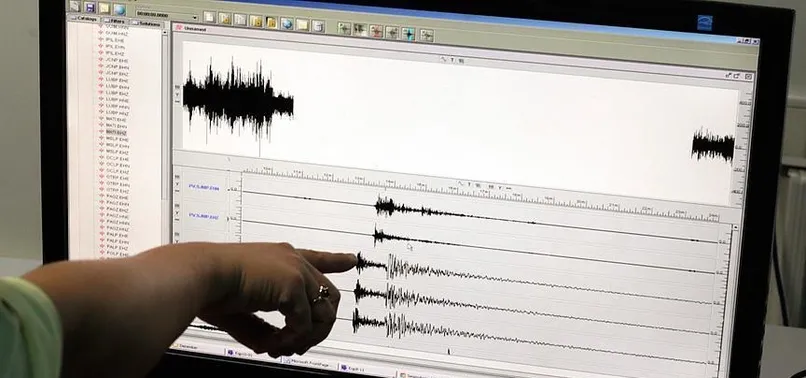Viewport: 806px width, 378px height.
Task: Select the highlighted MATI EHZ channel row
Action: (116, 132)
